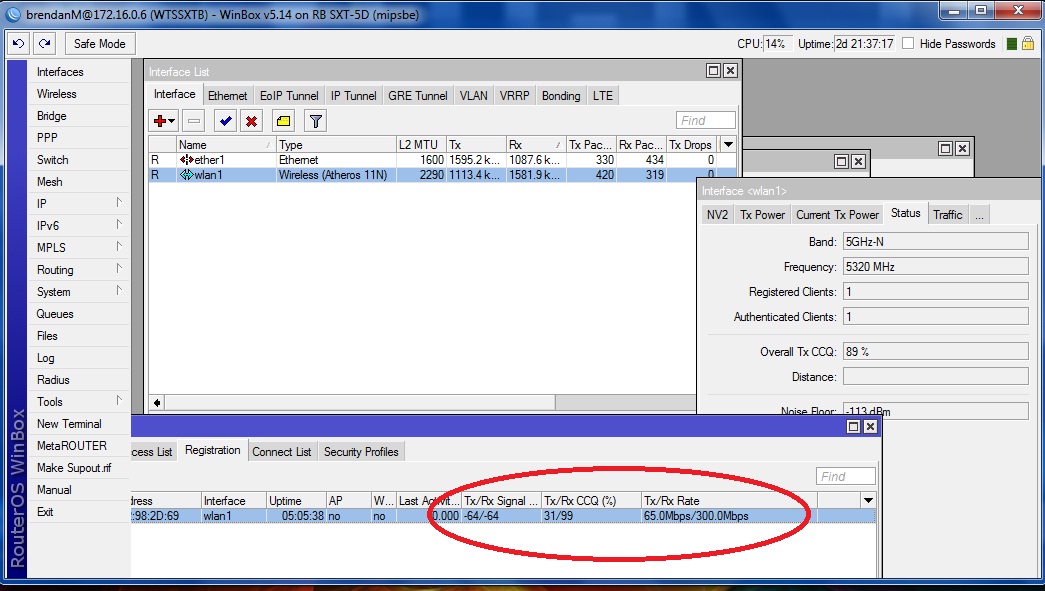Image resolution: width=1045 pixels, height=591 pixels.
Task: Open the Wireless menu
Action: [x=57, y=94]
